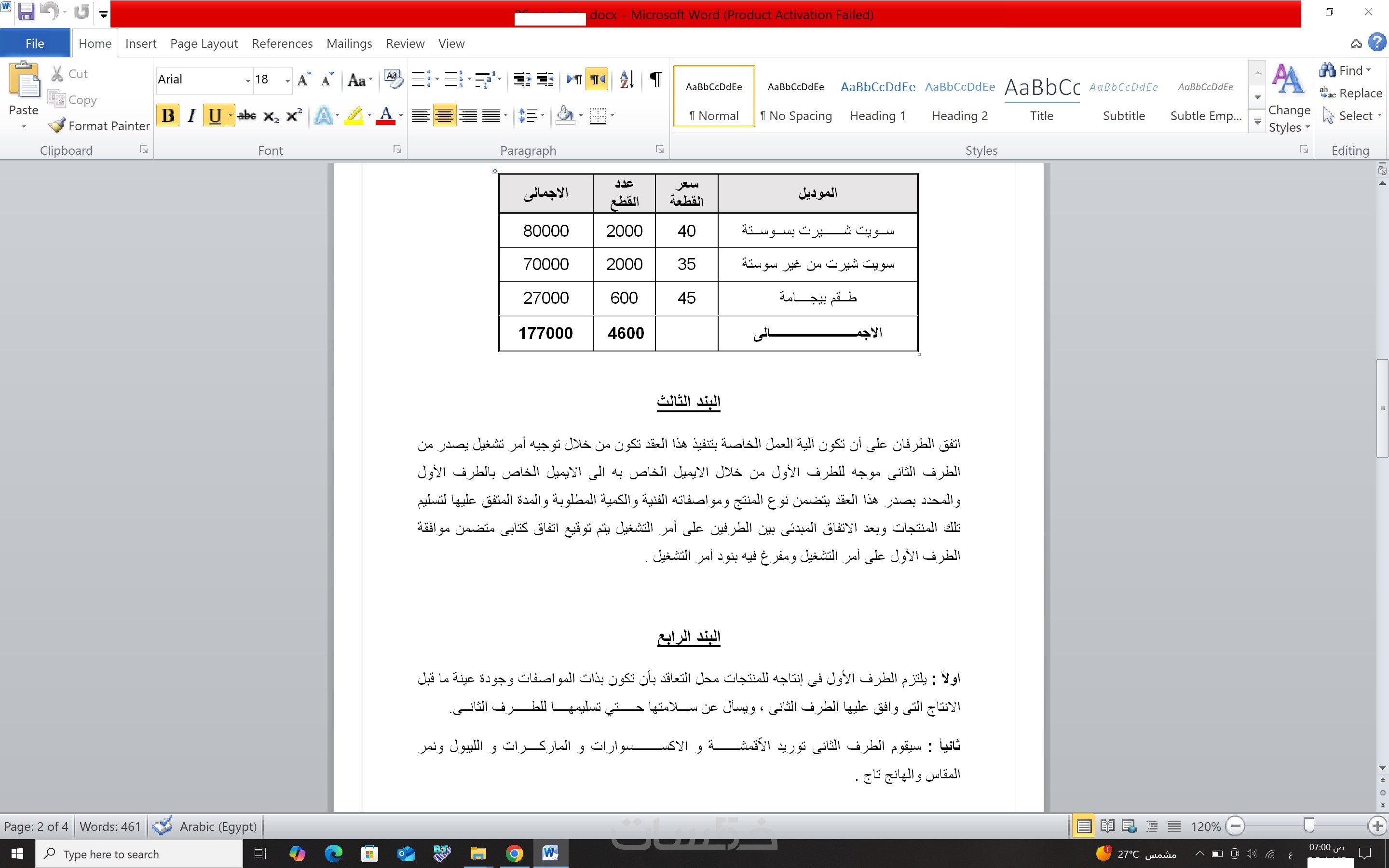
Task: Apply the red font color swatch
Action: [x=386, y=116]
